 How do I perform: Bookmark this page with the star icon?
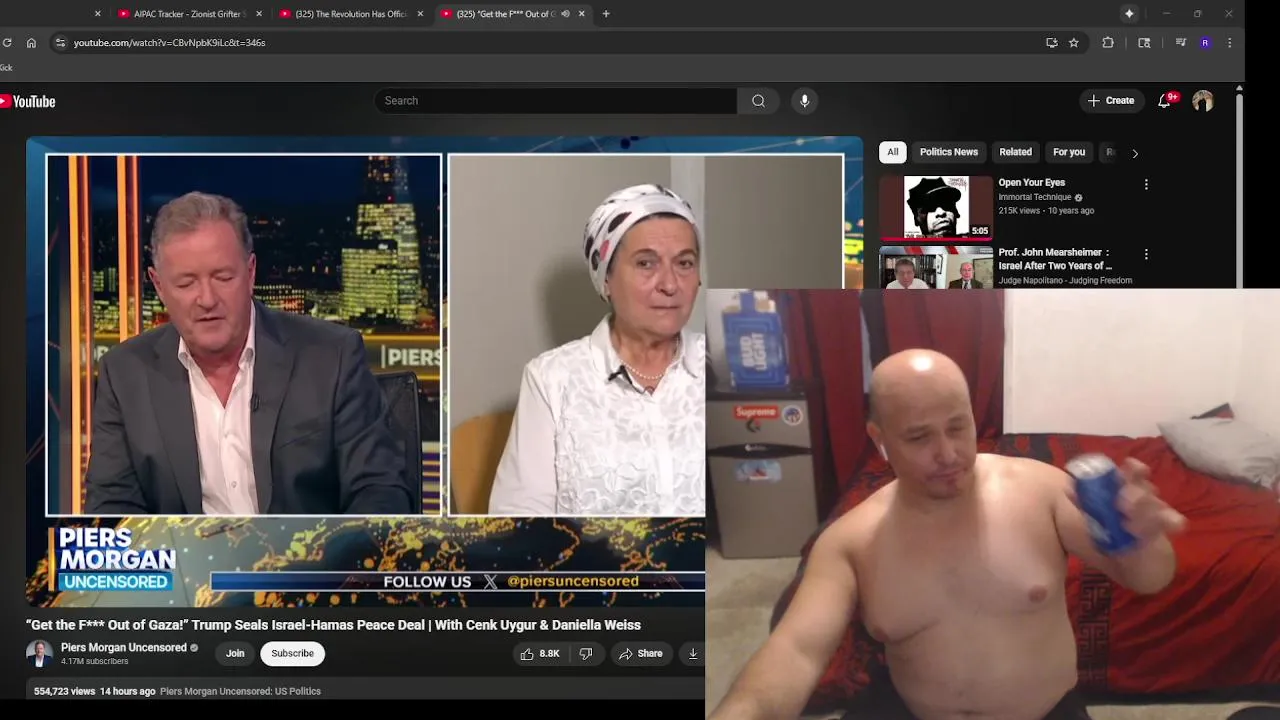(1073, 43)
